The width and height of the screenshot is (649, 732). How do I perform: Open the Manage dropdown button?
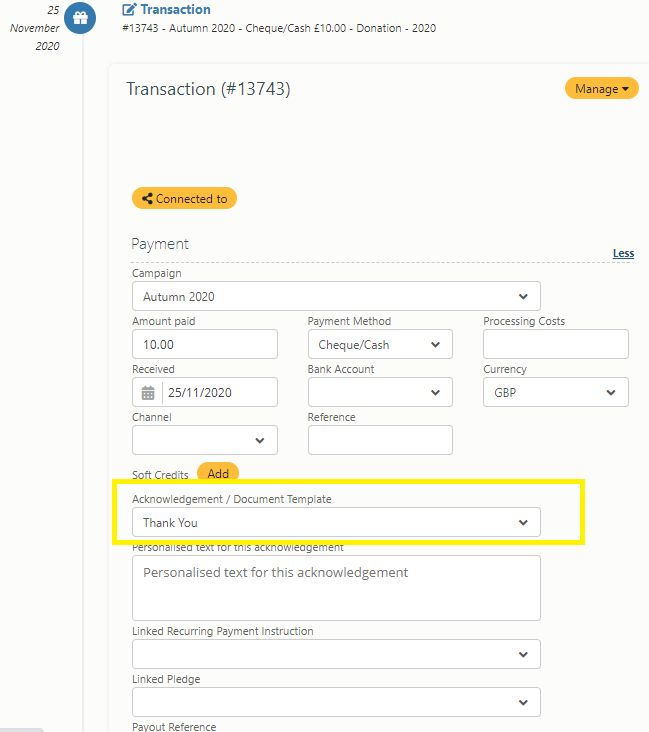pyautogui.click(x=601, y=88)
